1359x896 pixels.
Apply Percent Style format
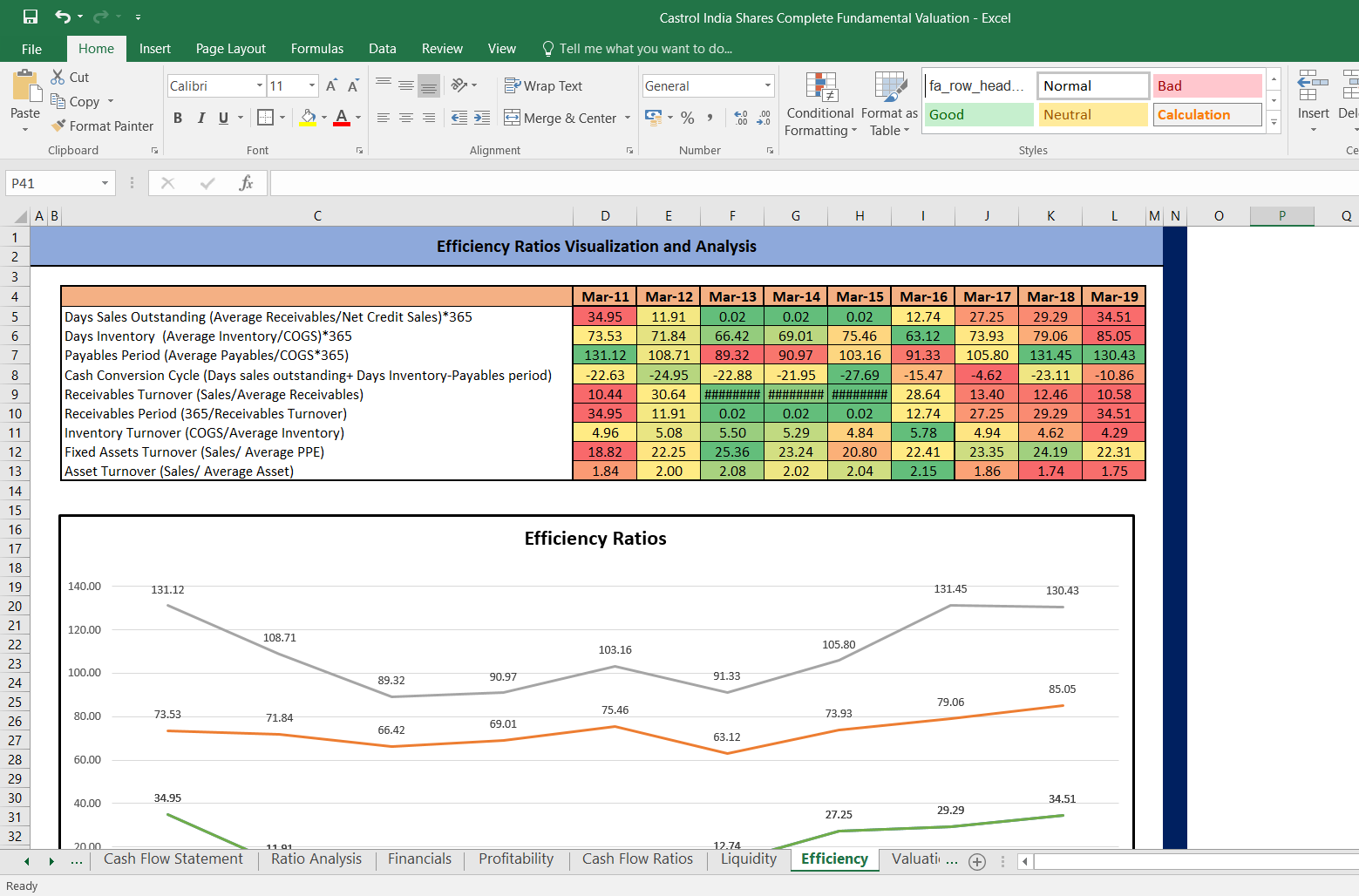[688, 118]
